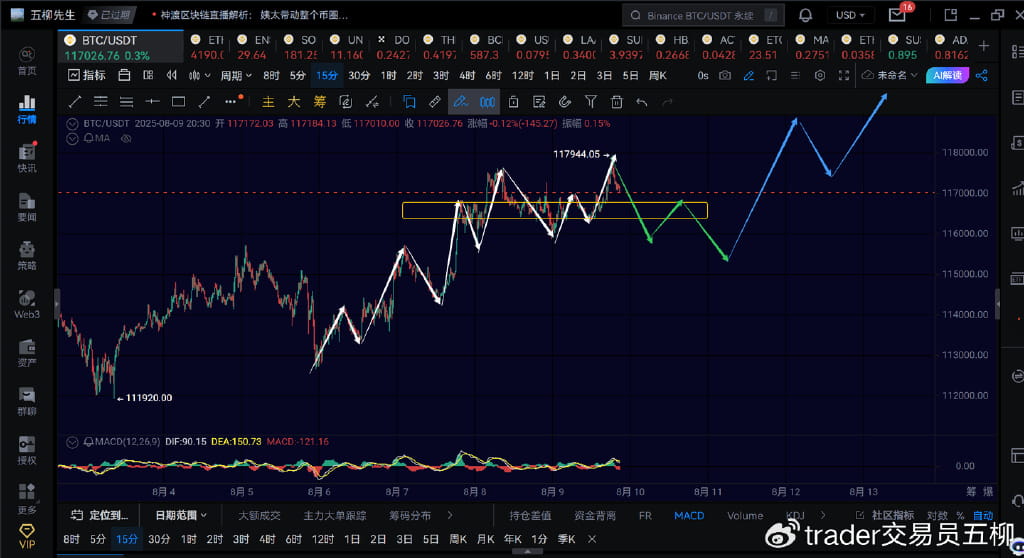Open the 策略 strategy sidebar icon

tap(27, 255)
